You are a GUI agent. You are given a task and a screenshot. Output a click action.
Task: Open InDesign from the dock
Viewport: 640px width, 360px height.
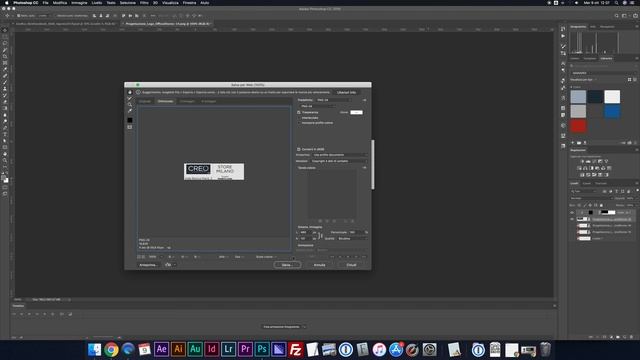coord(211,349)
